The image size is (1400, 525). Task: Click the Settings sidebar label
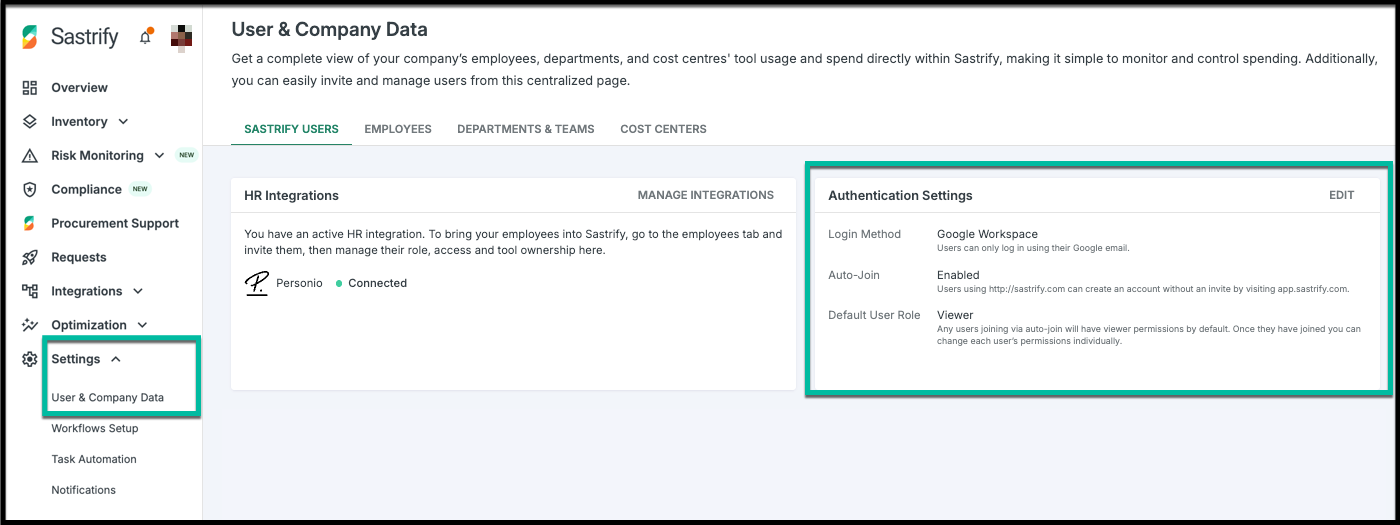(x=76, y=360)
